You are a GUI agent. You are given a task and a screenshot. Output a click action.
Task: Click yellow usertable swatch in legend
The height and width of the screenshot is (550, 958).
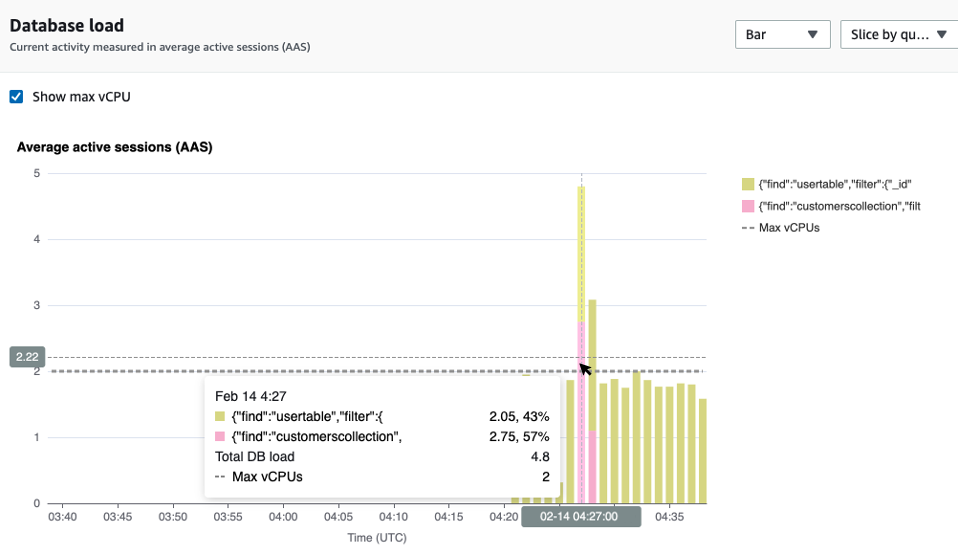point(747,184)
